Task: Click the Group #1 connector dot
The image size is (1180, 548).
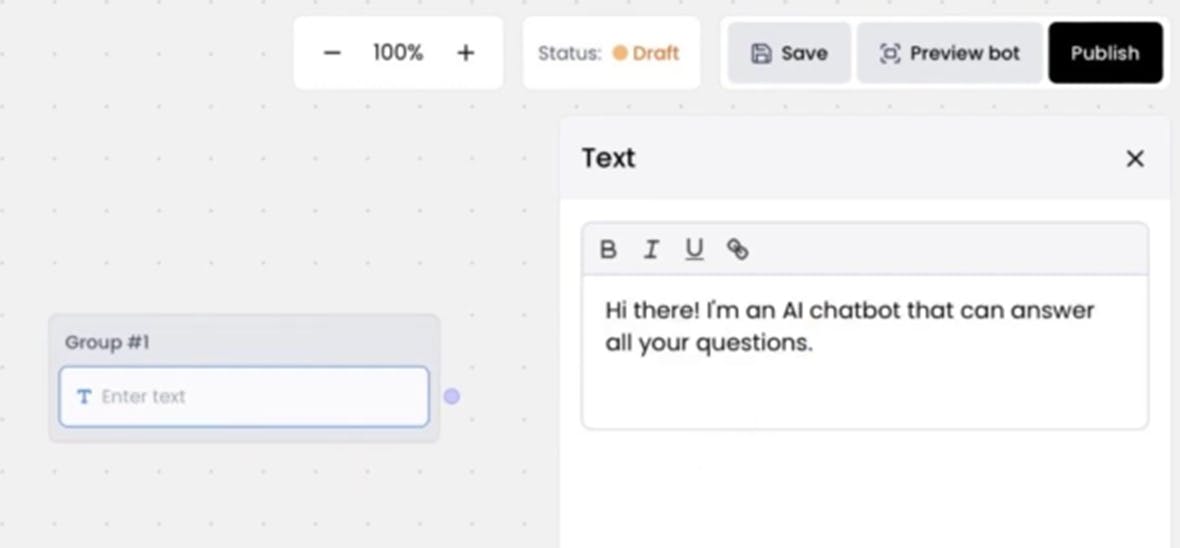Action: [452, 397]
